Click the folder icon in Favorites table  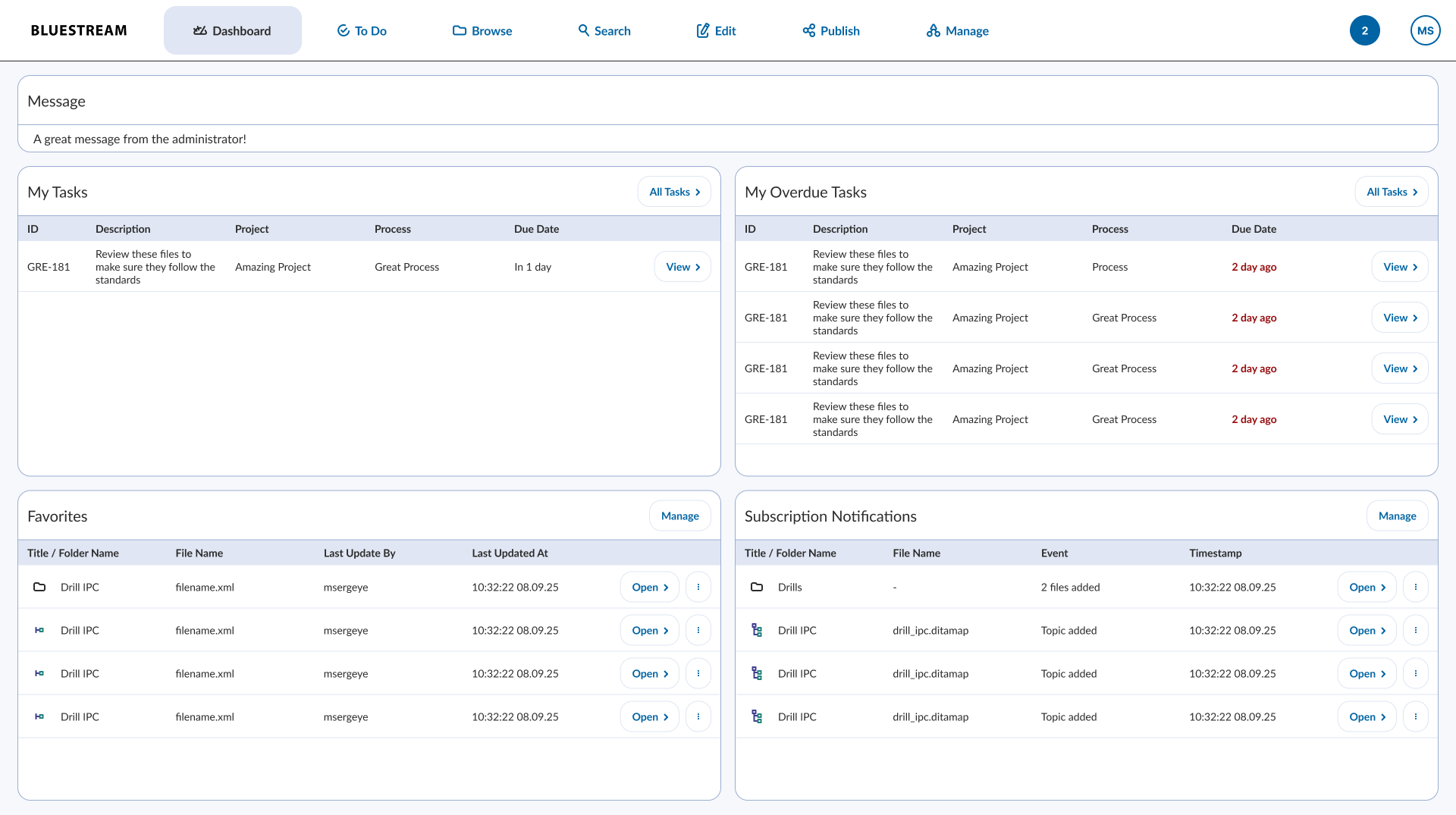[x=39, y=588]
